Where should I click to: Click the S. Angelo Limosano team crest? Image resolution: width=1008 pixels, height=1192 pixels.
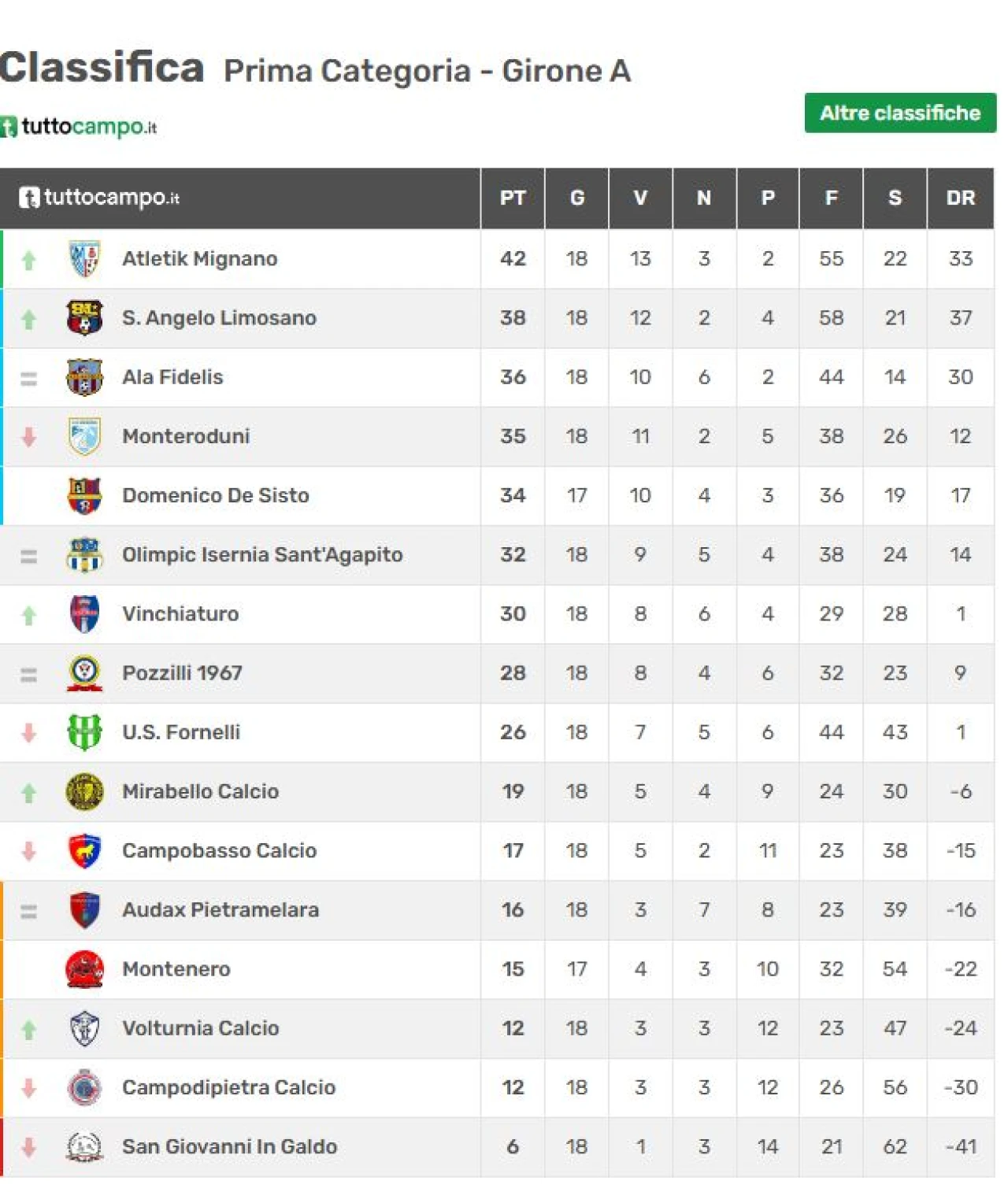point(84,318)
